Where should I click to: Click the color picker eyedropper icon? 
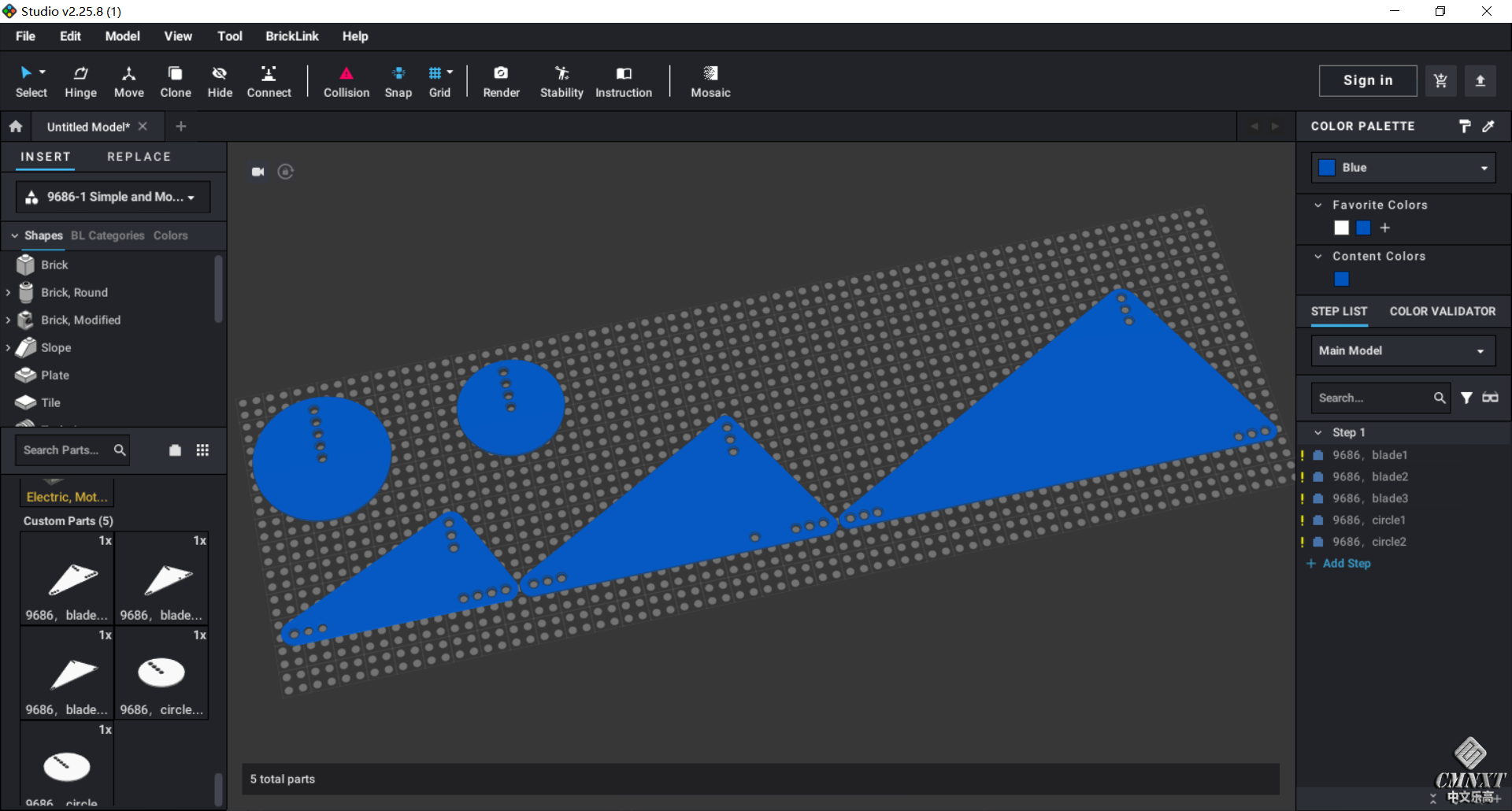point(1488,126)
